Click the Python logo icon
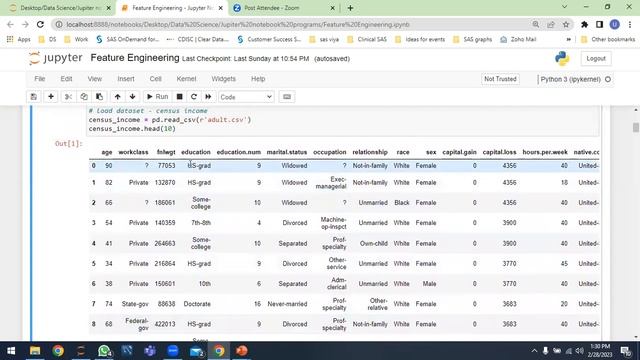This screenshot has height=360, width=640. click(562, 59)
